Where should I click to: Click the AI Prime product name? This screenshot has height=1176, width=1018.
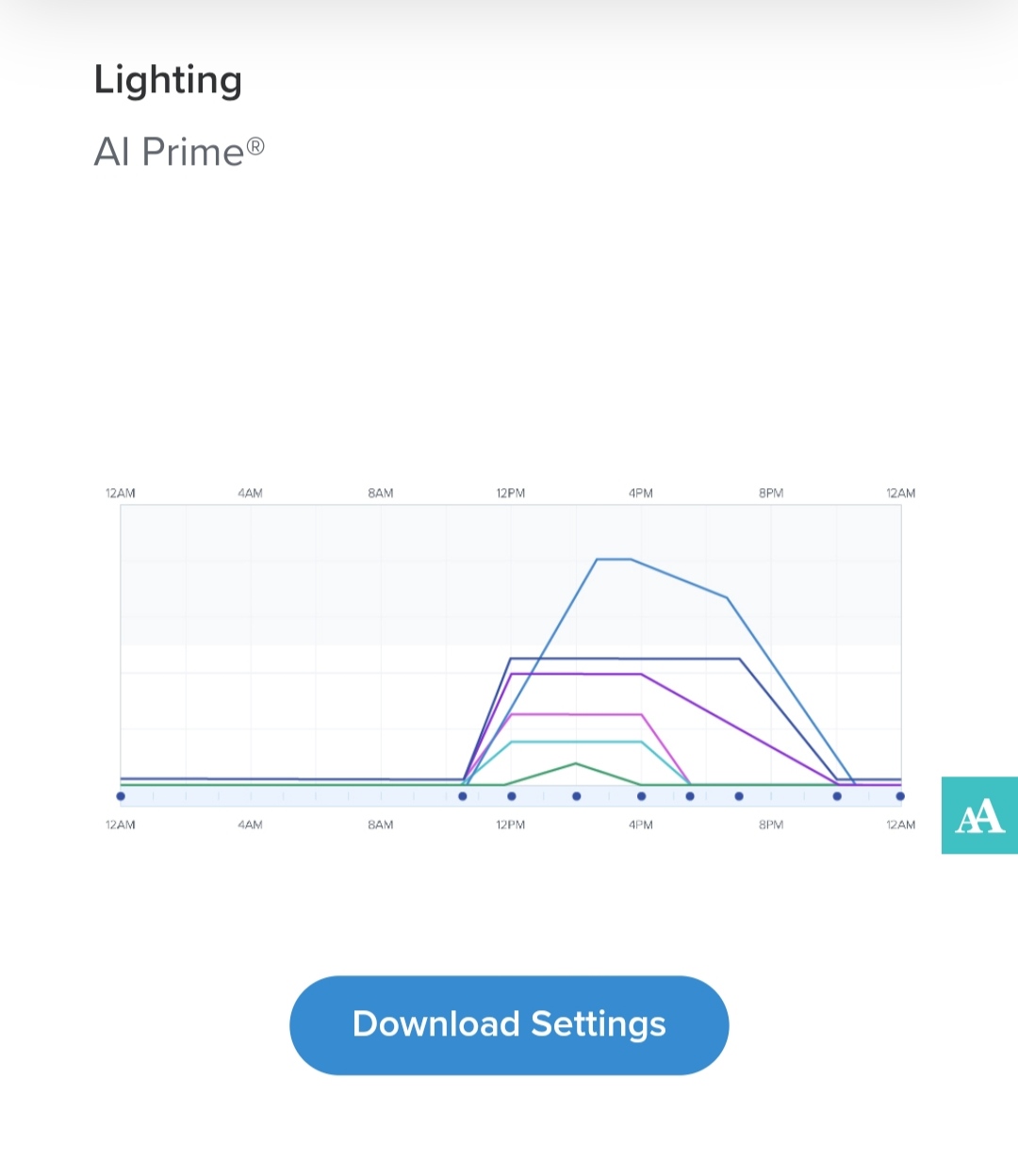179,152
